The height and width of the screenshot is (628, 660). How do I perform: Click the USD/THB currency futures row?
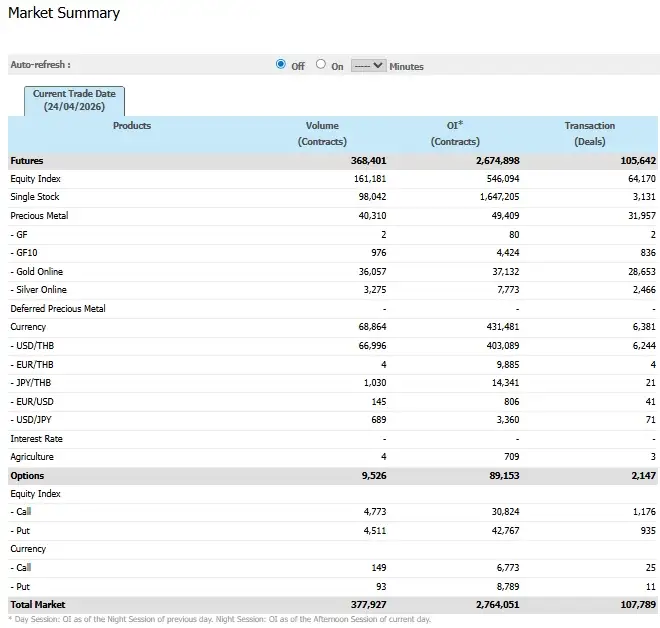pos(34,346)
